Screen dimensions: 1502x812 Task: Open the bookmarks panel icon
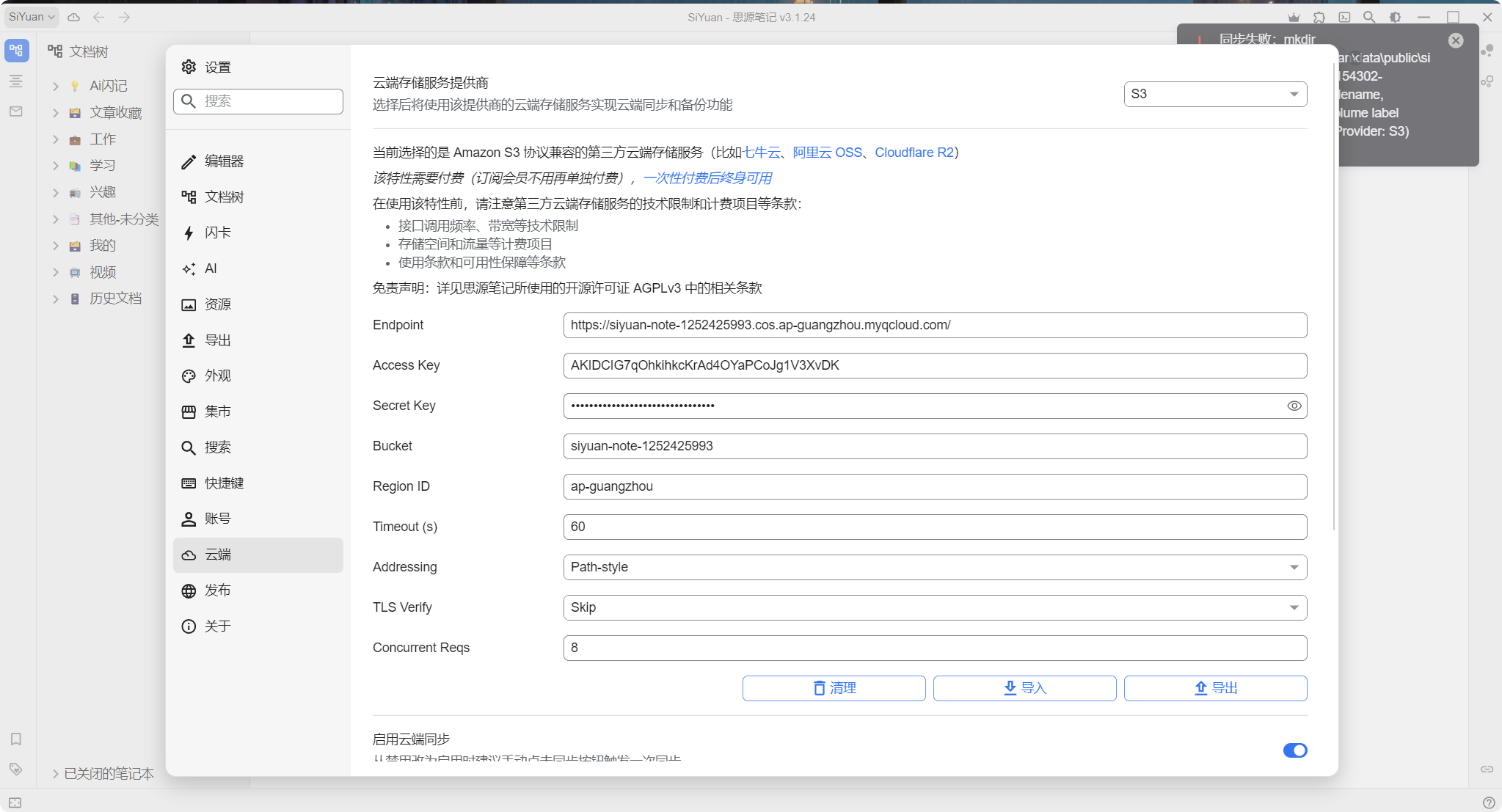point(16,739)
